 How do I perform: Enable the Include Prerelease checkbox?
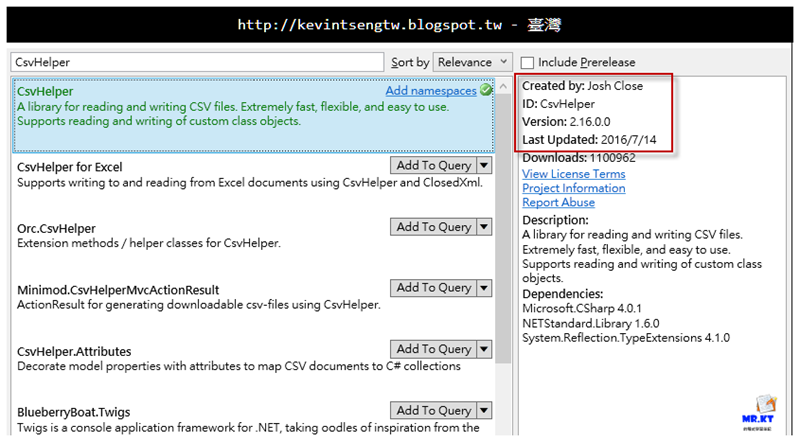coord(527,63)
